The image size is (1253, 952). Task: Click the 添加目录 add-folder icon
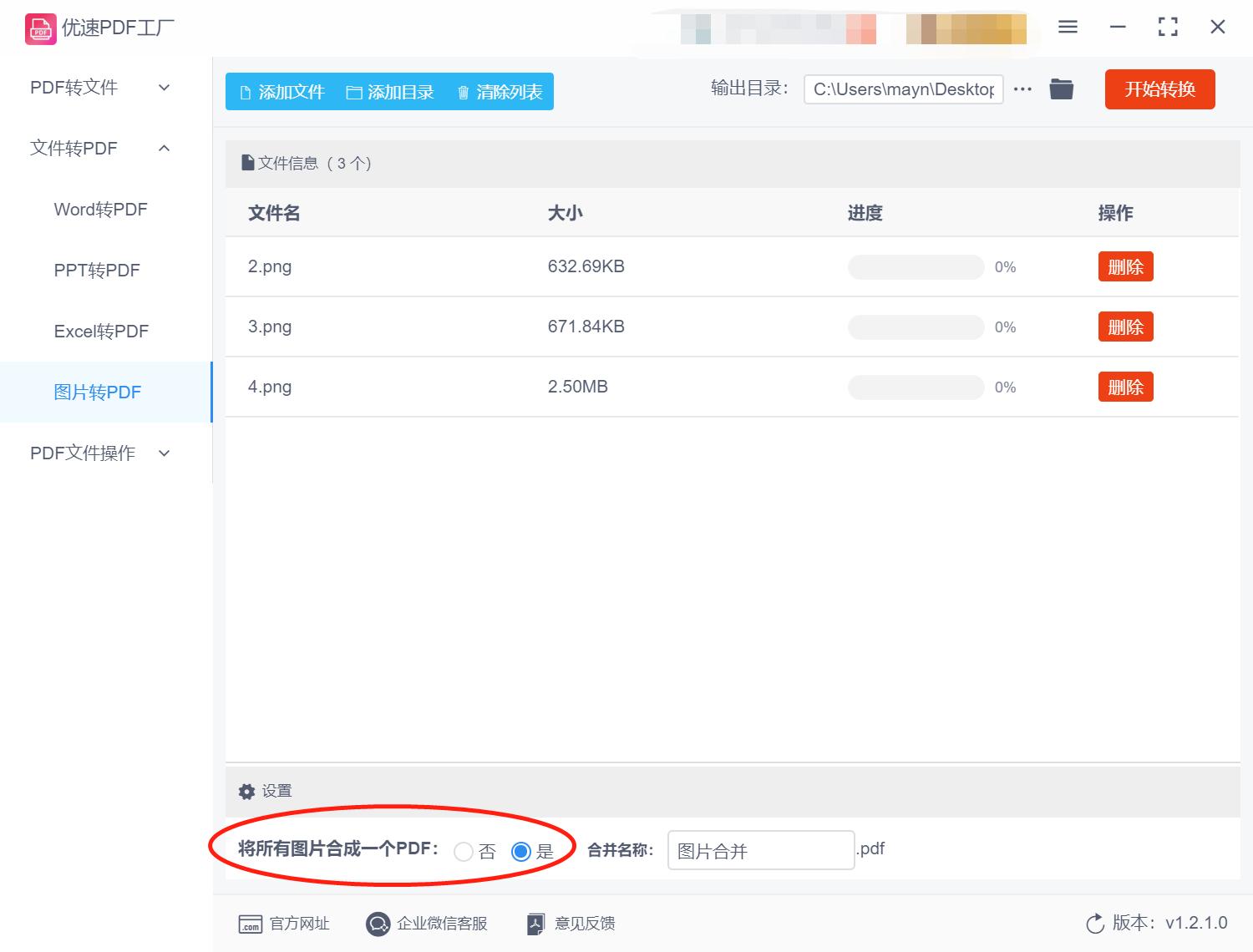(x=354, y=92)
